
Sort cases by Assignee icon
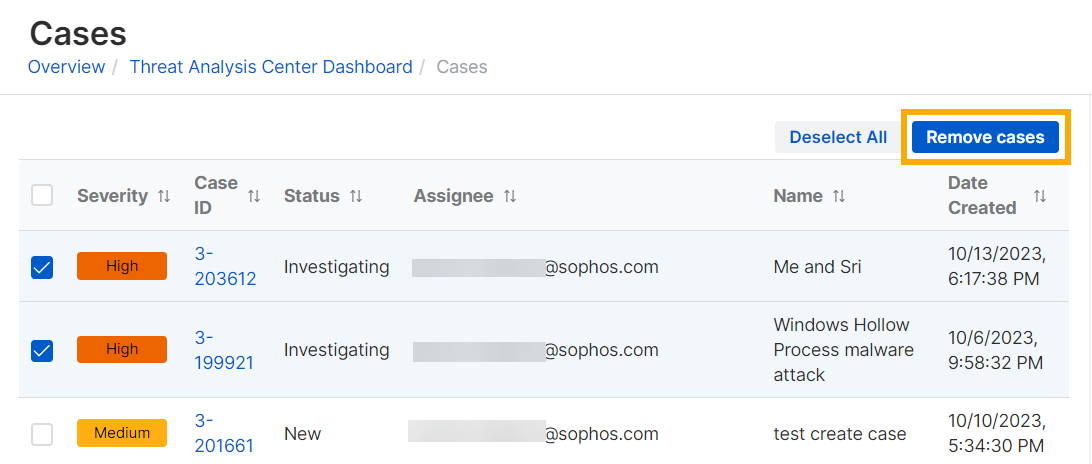[x=510, y=196]
